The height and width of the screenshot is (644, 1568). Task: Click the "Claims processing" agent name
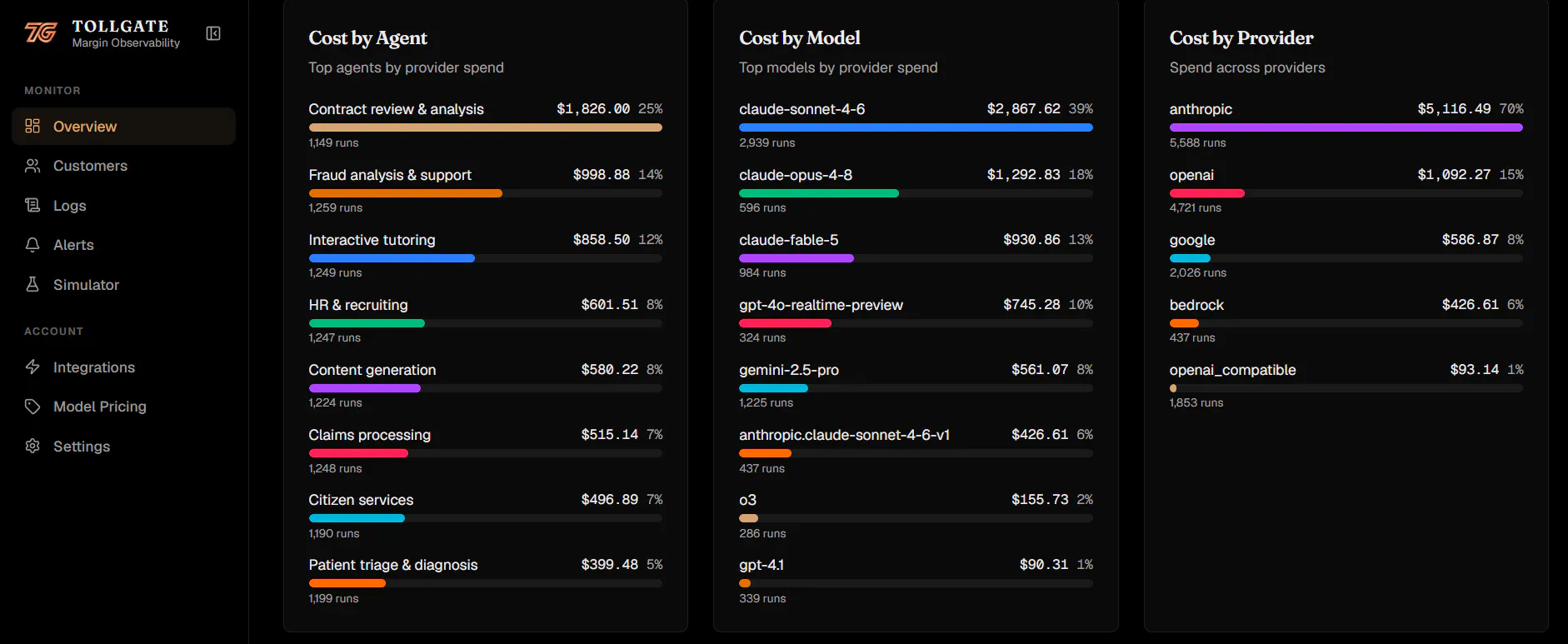(x=370, y=435)
